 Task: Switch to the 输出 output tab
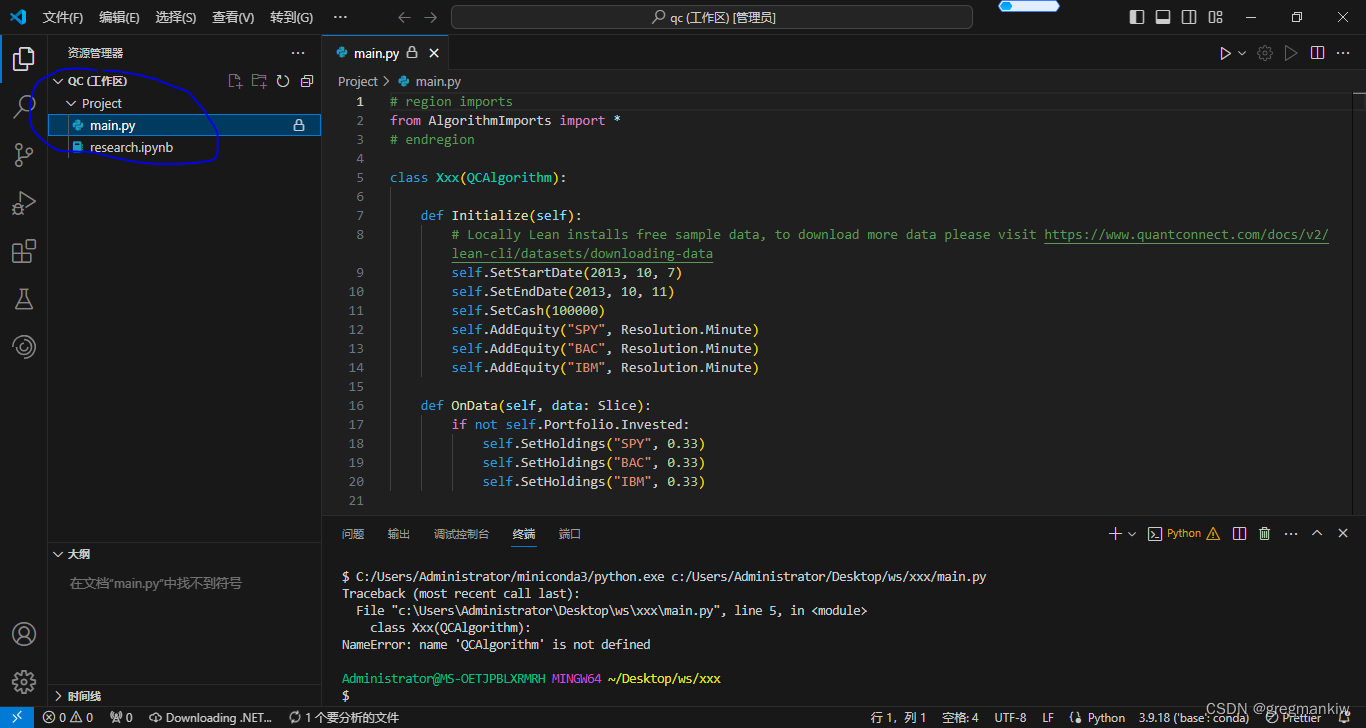[399, 534]
